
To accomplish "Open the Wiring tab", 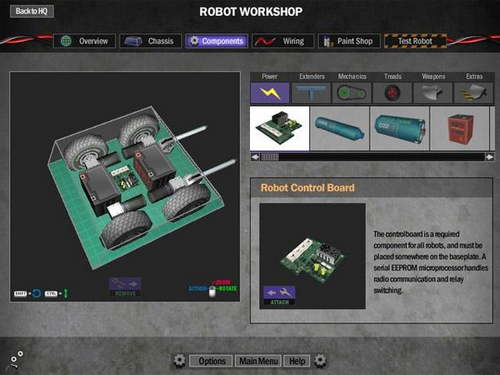I will [x=283, y=41].
